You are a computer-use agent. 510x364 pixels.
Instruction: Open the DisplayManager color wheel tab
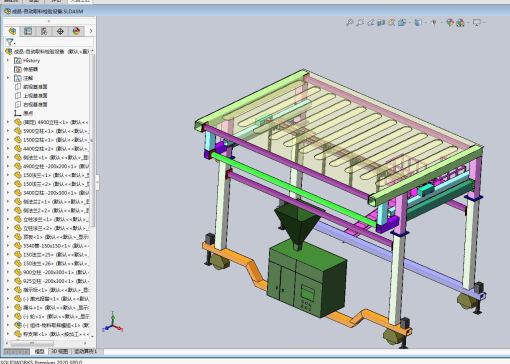(76, 31)
